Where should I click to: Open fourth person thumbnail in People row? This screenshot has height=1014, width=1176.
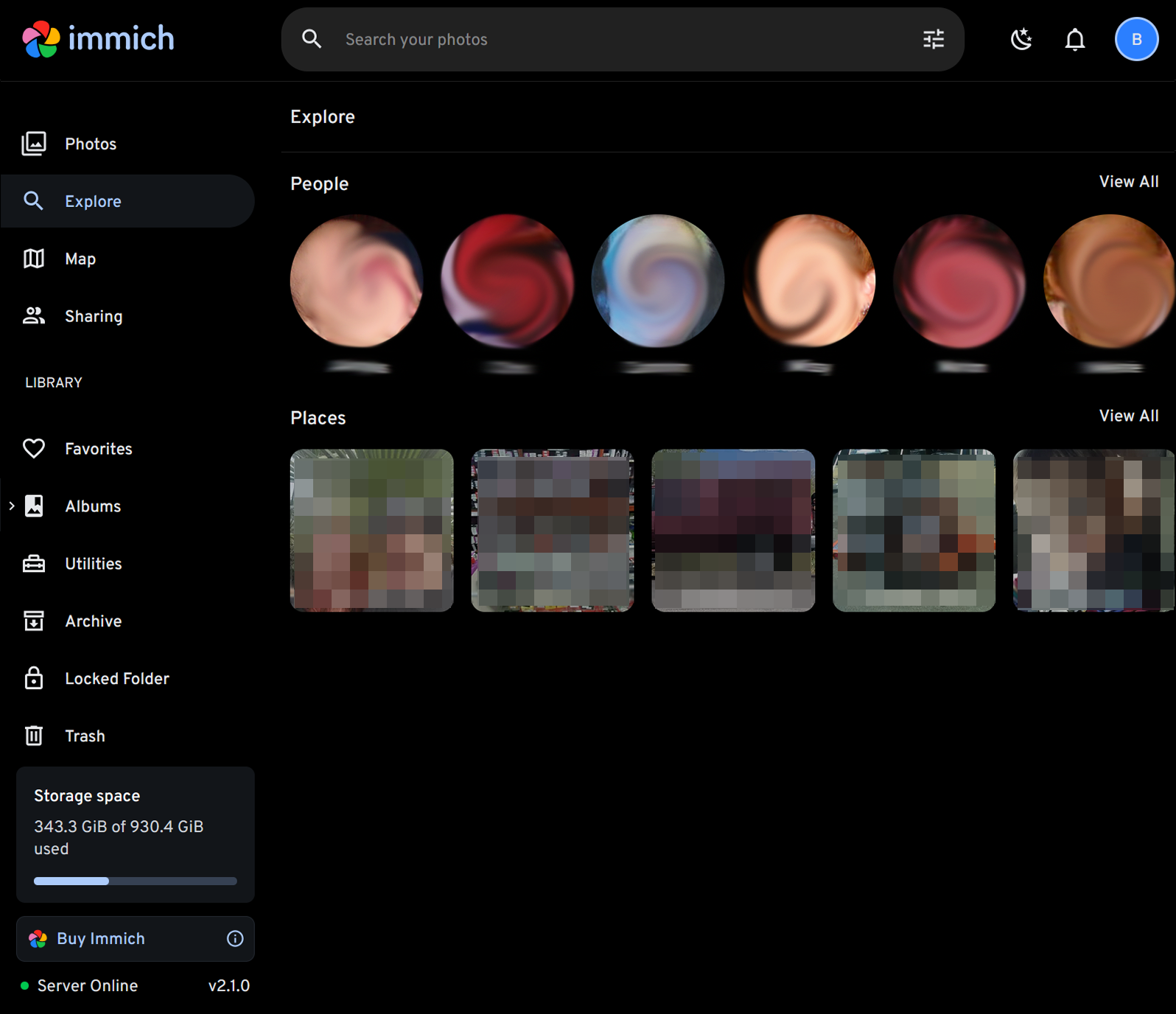[x=809, y=281]
